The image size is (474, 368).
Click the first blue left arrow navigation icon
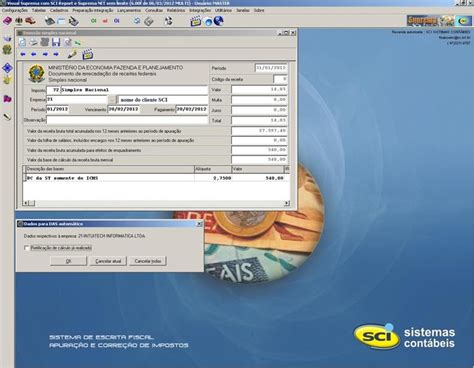23,54
